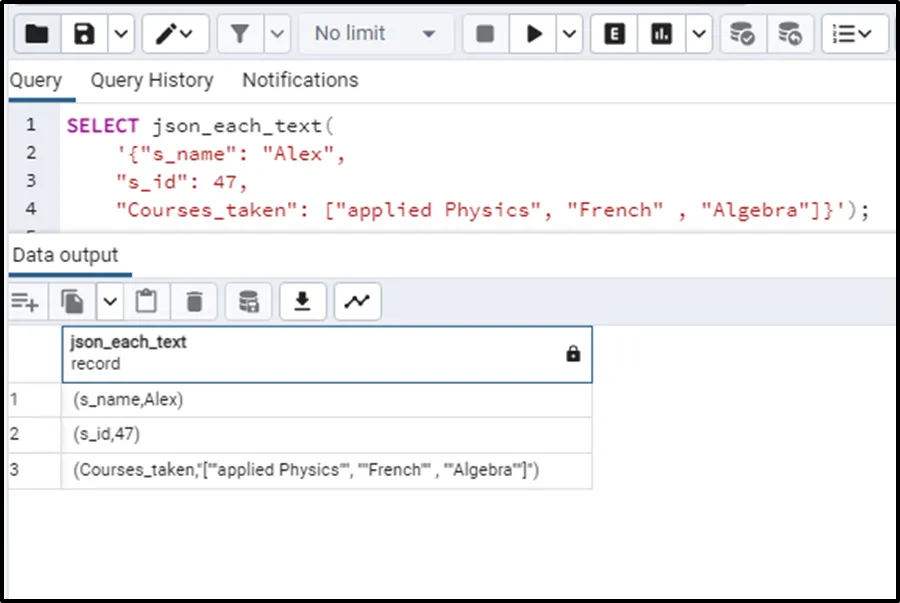This screenshot has width=900, height=603.
Task: Switch to the Query History tab
Action: coord(151,80)
